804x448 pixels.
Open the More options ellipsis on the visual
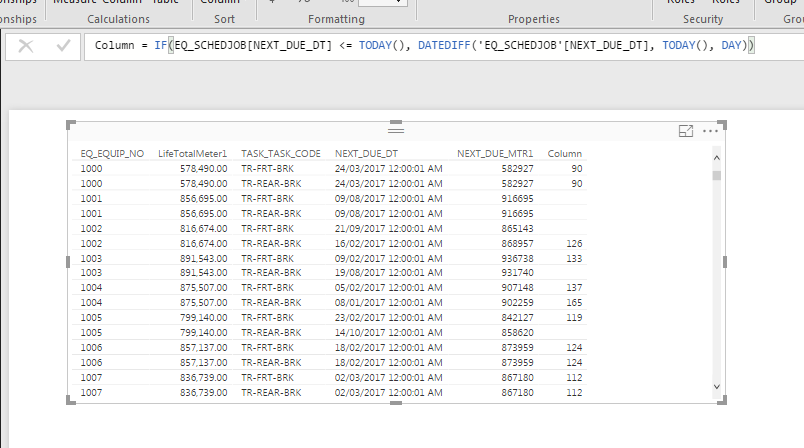pyautogui.click(x=710, y=131)
